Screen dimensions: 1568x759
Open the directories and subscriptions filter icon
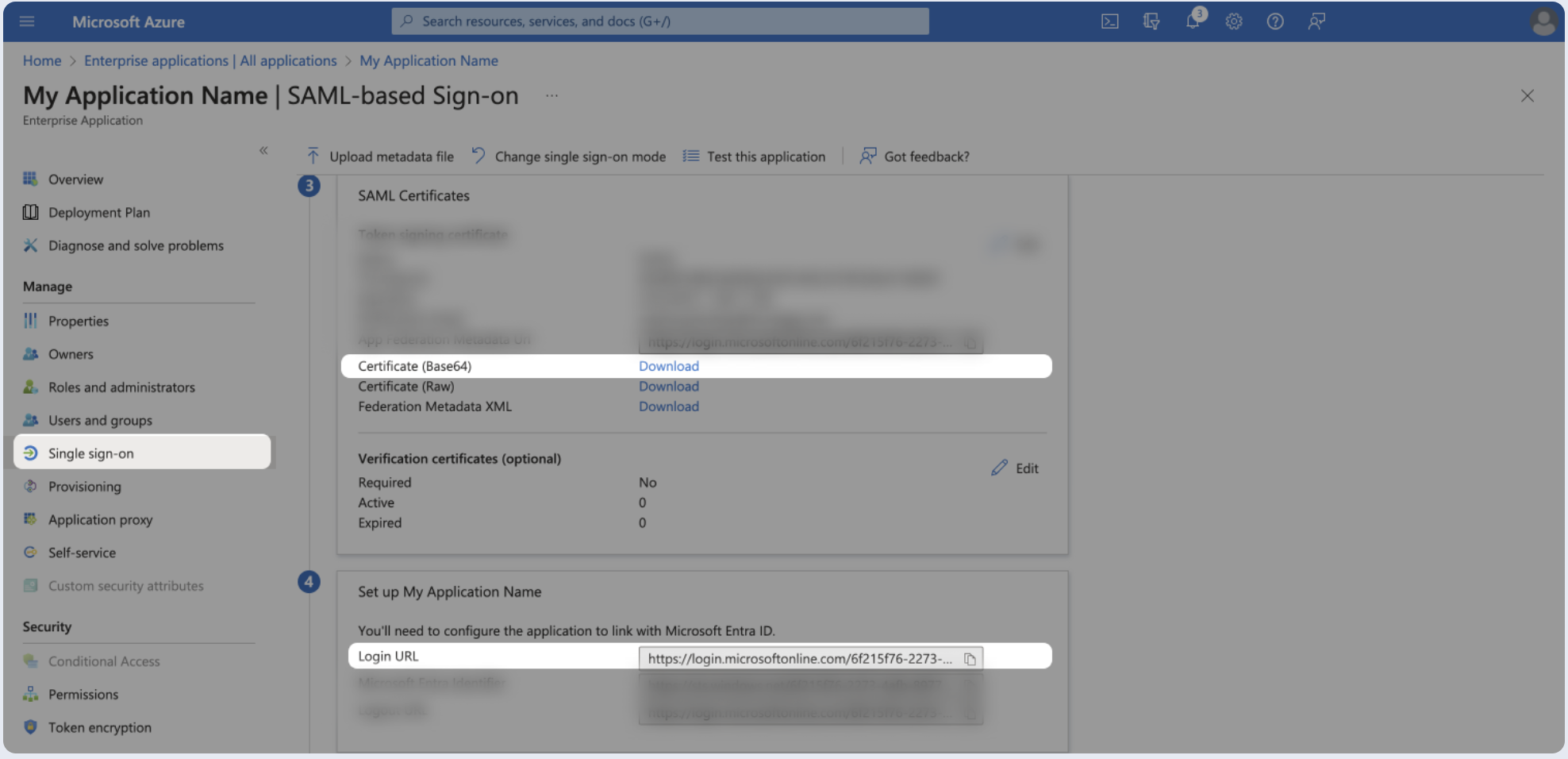pyautogui.click(x=1151, y=21)
